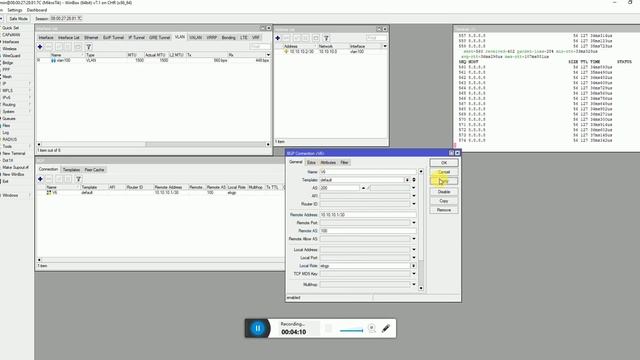Expand AFI field in BGP dialog
This screenshot has width=640, height=360.
click(413, 196)
